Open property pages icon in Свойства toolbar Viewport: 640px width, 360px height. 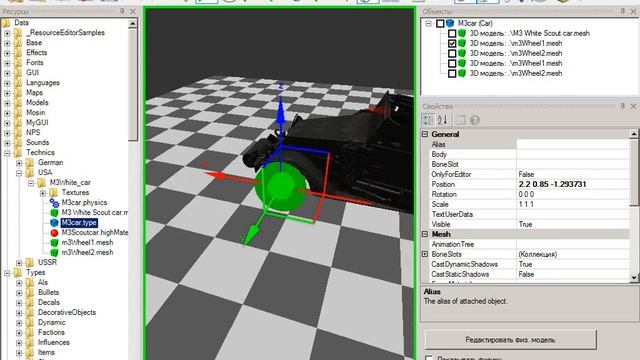click(x=460, y=120)
